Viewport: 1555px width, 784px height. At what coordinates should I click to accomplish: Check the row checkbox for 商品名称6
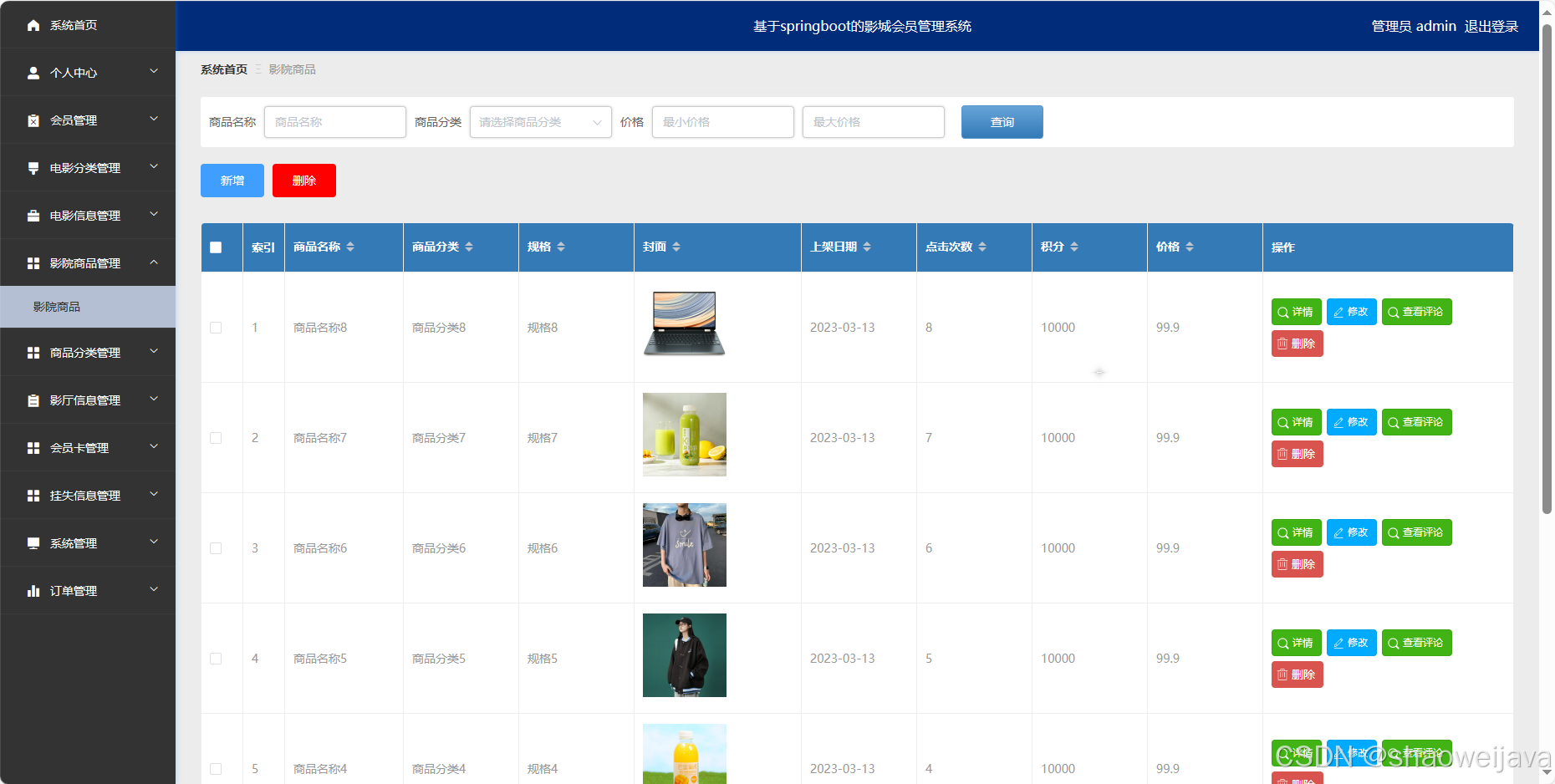(216, 548)
